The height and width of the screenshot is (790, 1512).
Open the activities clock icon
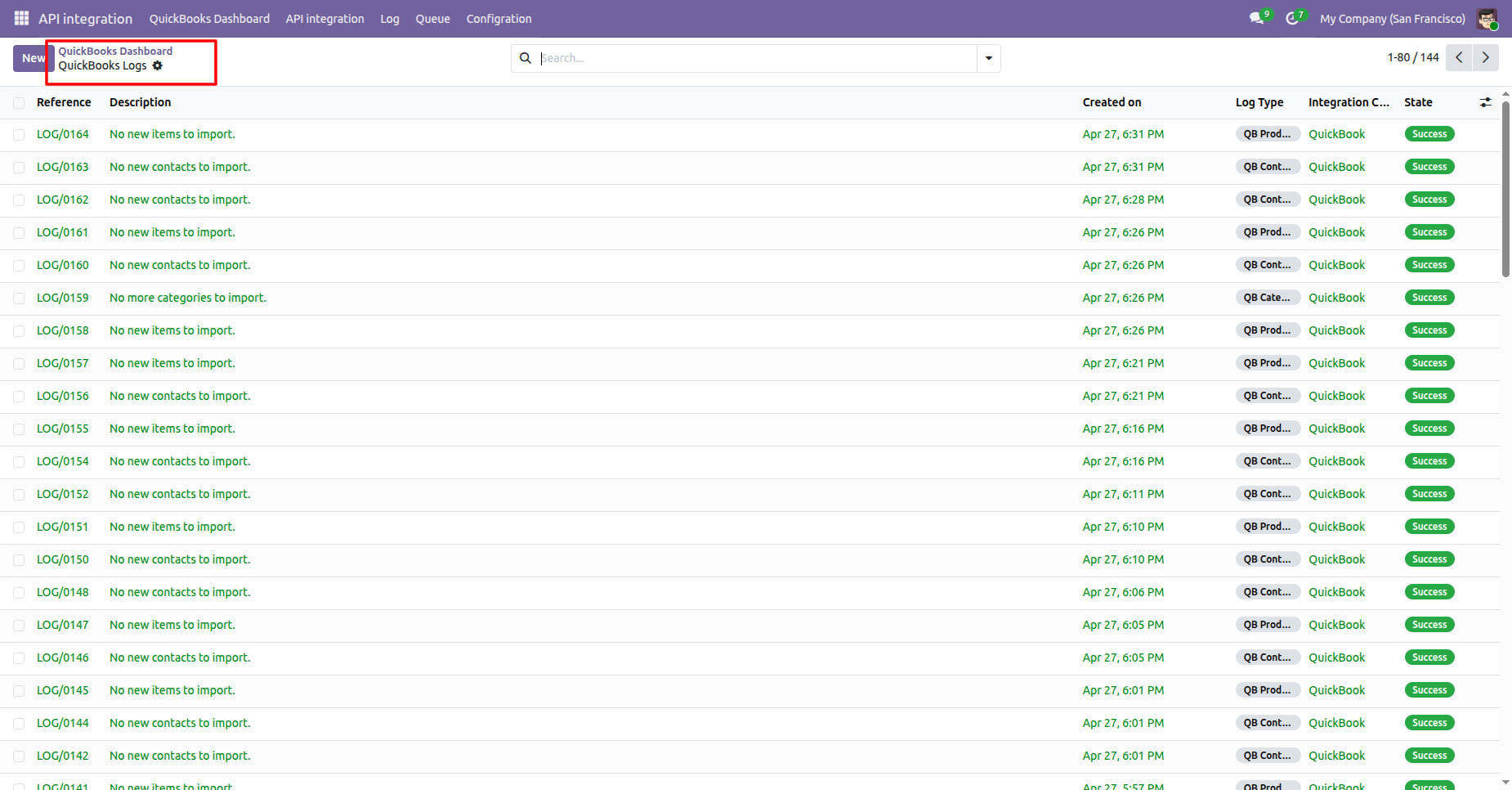pos(1292,18)
